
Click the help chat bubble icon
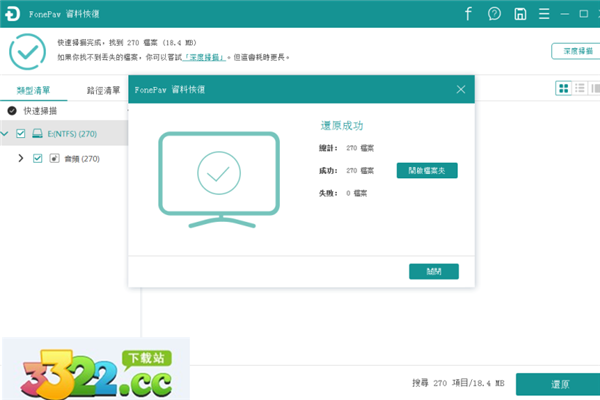click(494, 14)
